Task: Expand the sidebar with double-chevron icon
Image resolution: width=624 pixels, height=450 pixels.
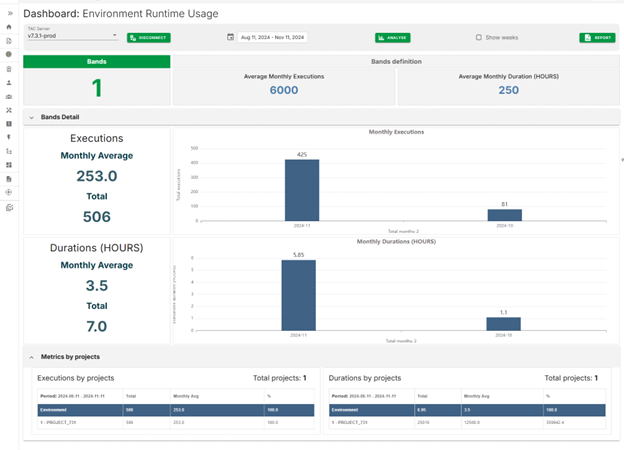Action: [x=9, y=13]
